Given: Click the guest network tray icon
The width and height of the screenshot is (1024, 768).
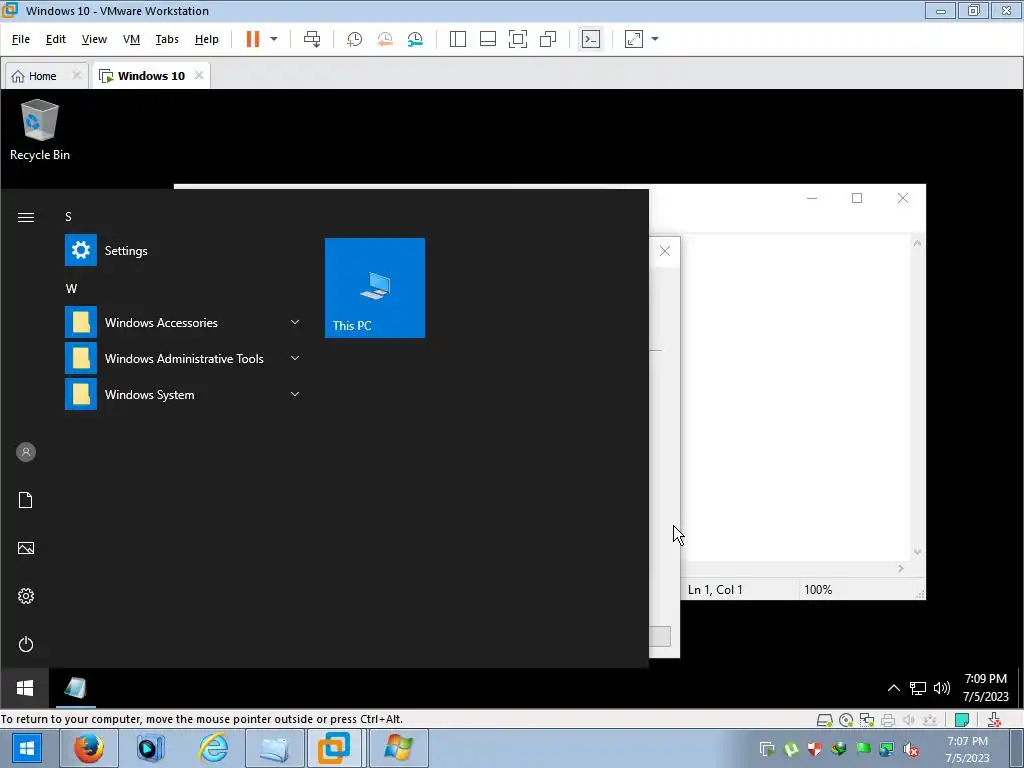Looking at the screenshot, I should (x=918, y=688).
